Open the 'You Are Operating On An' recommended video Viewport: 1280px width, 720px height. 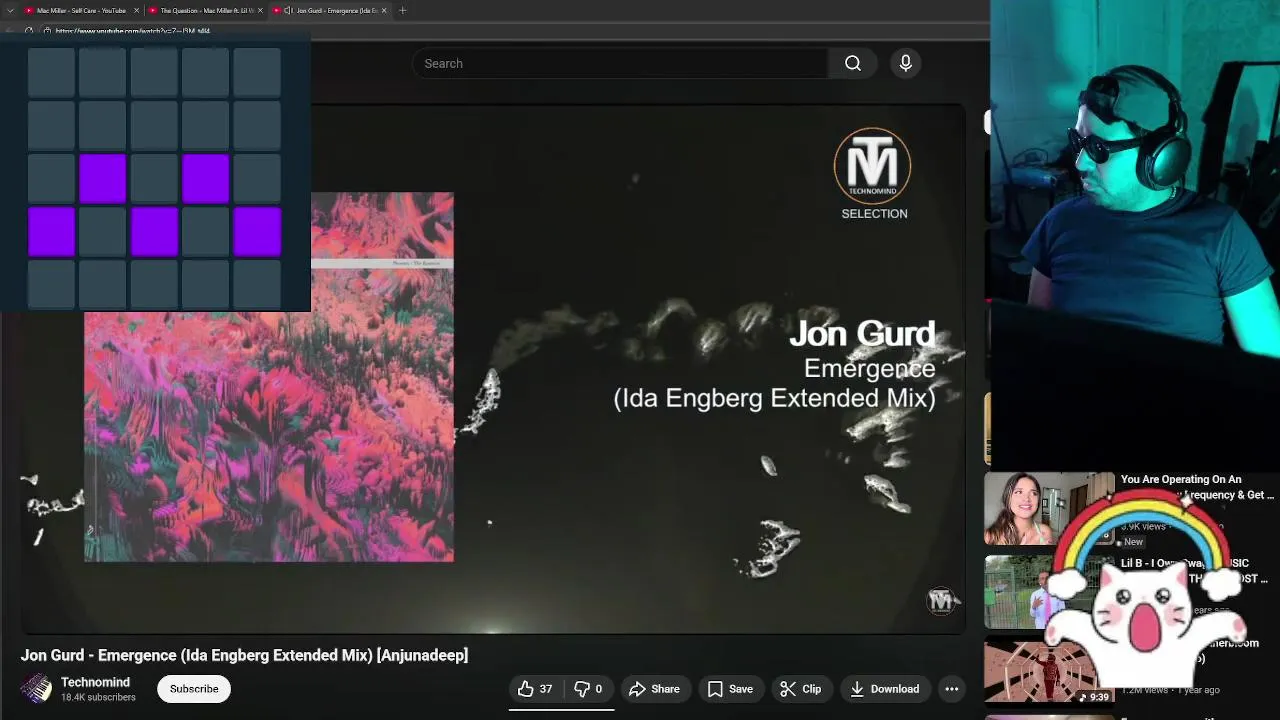[x=1049, y=508]
